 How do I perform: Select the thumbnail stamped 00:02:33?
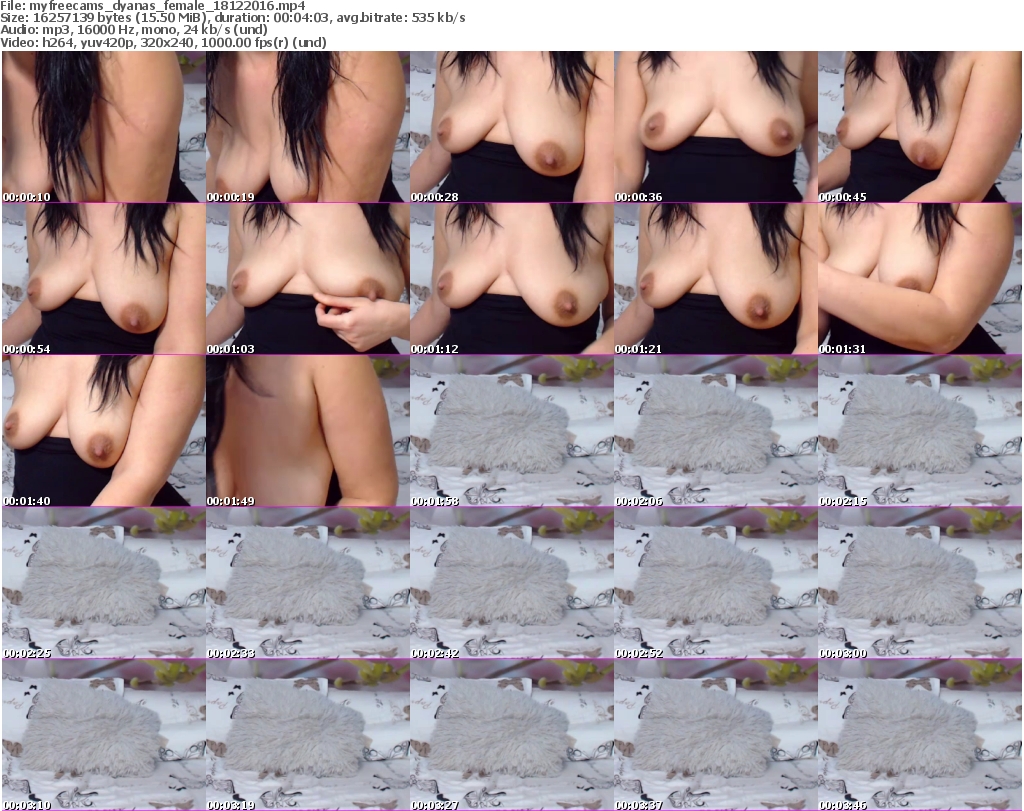tap(308, 583)
